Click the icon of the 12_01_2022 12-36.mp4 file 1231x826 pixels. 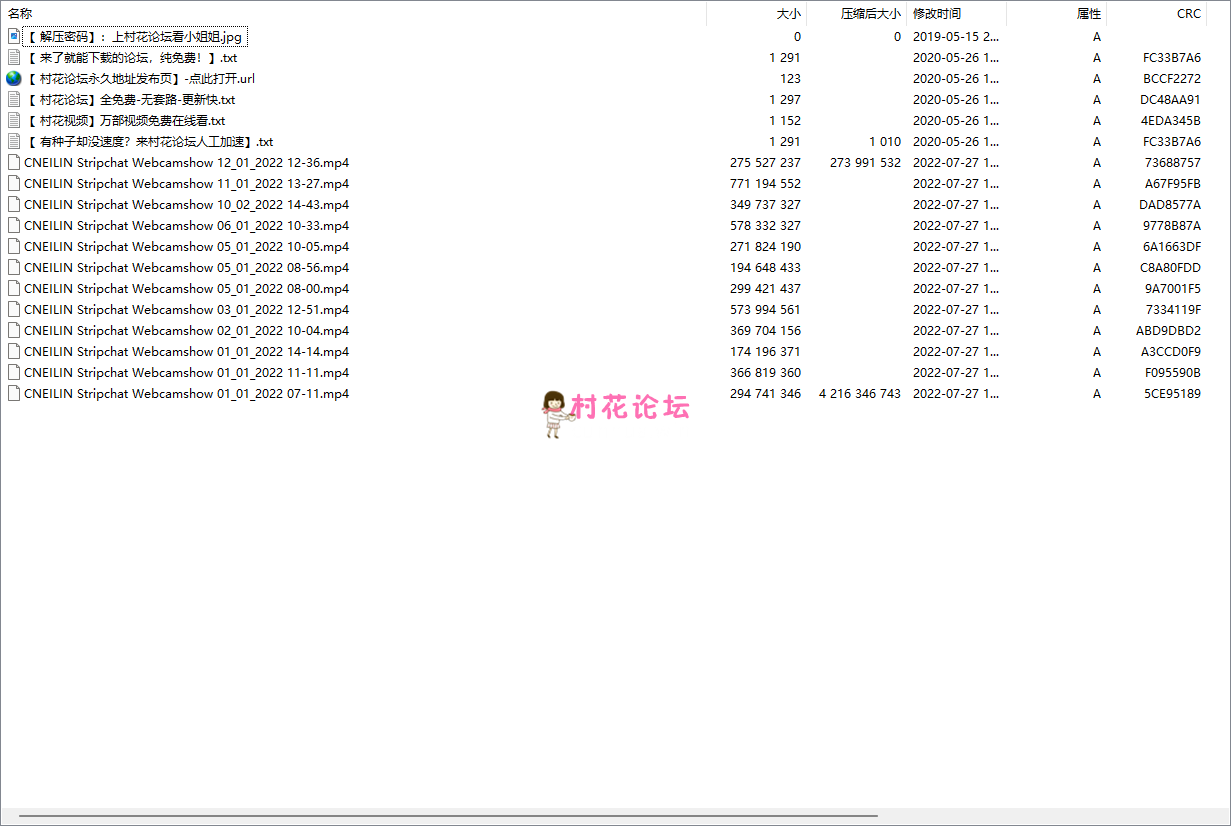click(14, 163)
